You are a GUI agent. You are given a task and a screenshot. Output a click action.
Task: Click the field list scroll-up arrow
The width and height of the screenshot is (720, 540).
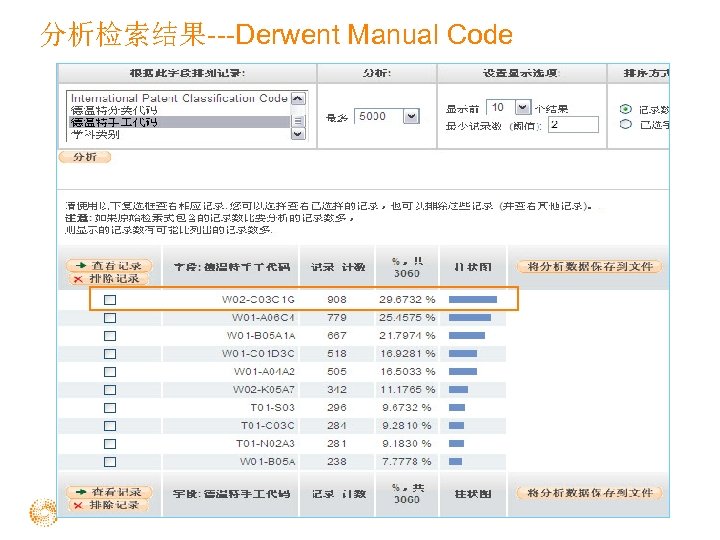coord(298,98)
